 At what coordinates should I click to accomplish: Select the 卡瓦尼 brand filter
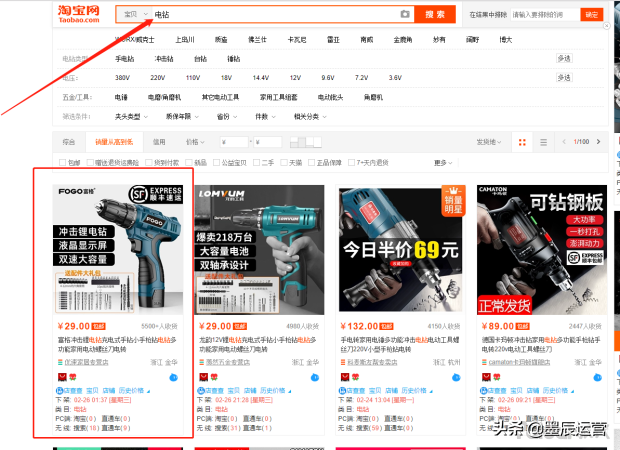coord(297,40)
